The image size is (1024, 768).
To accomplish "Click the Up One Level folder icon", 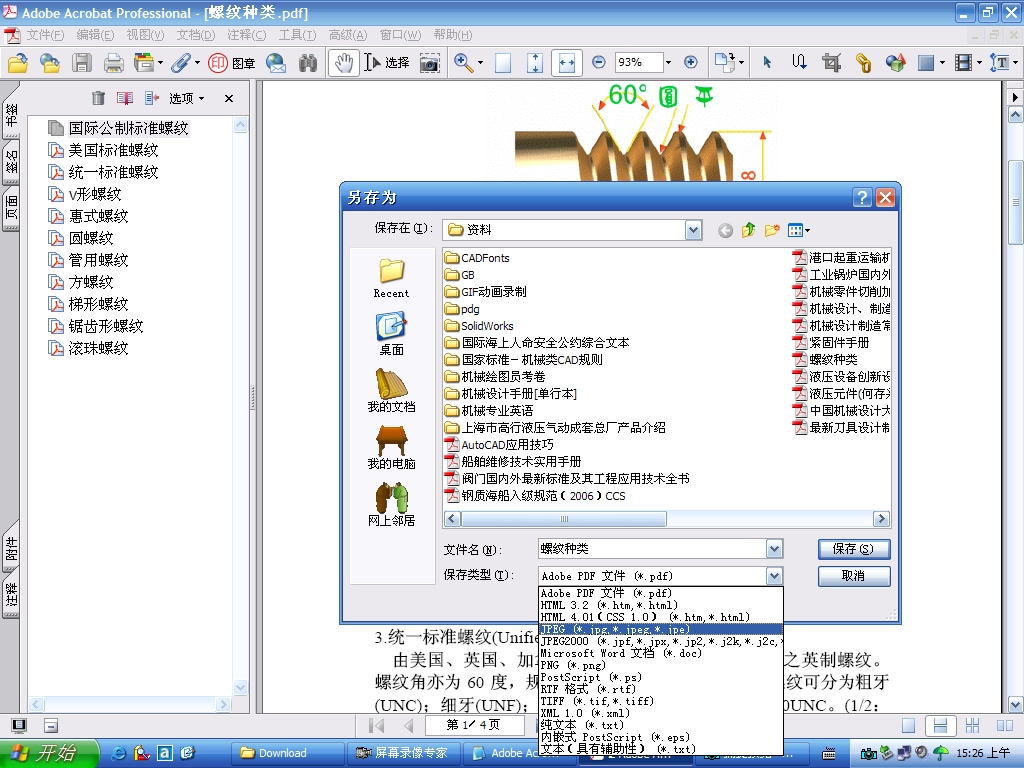I will pyautogui.click(x=748, y=230).
